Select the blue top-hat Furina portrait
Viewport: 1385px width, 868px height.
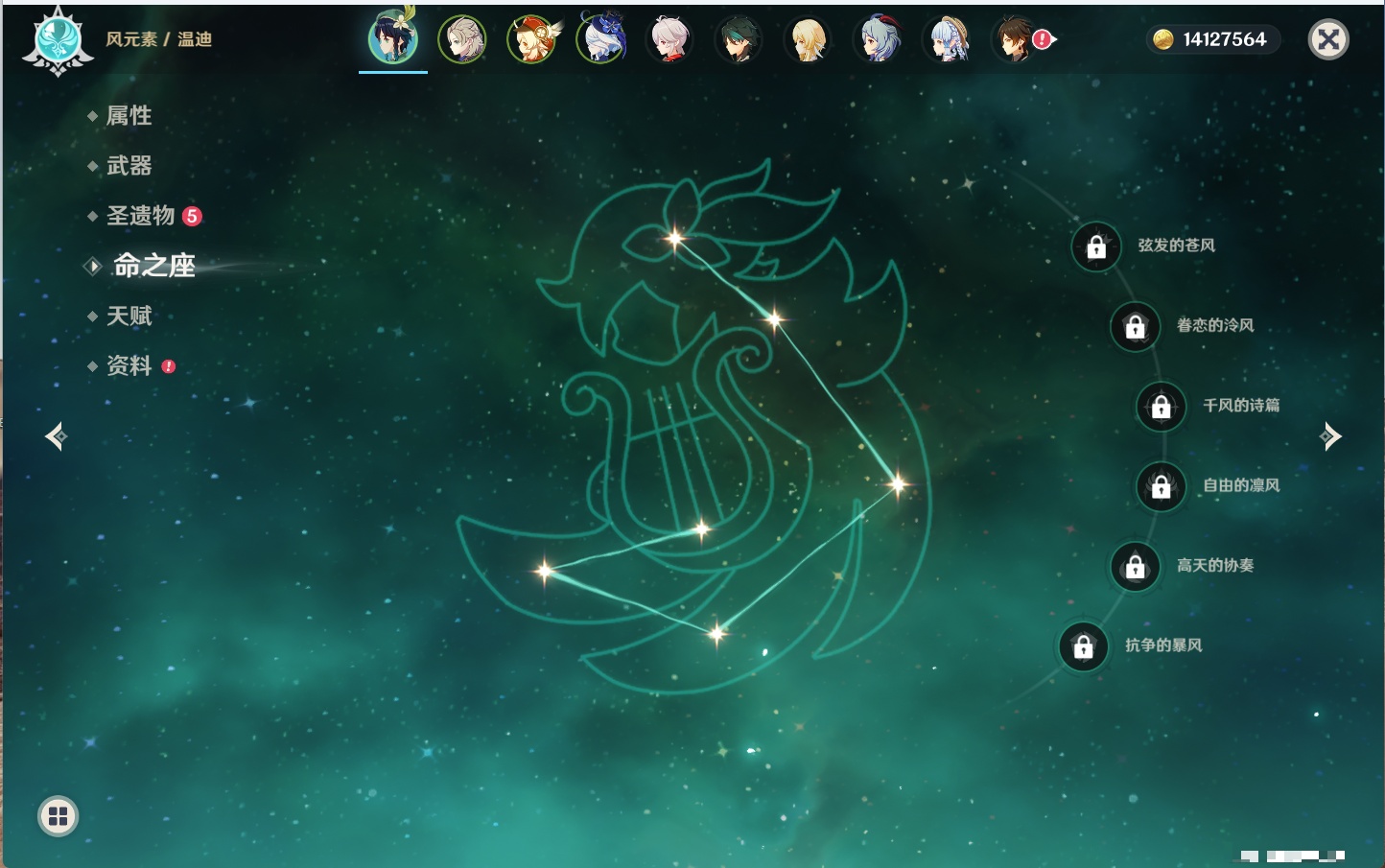[601, 40]
